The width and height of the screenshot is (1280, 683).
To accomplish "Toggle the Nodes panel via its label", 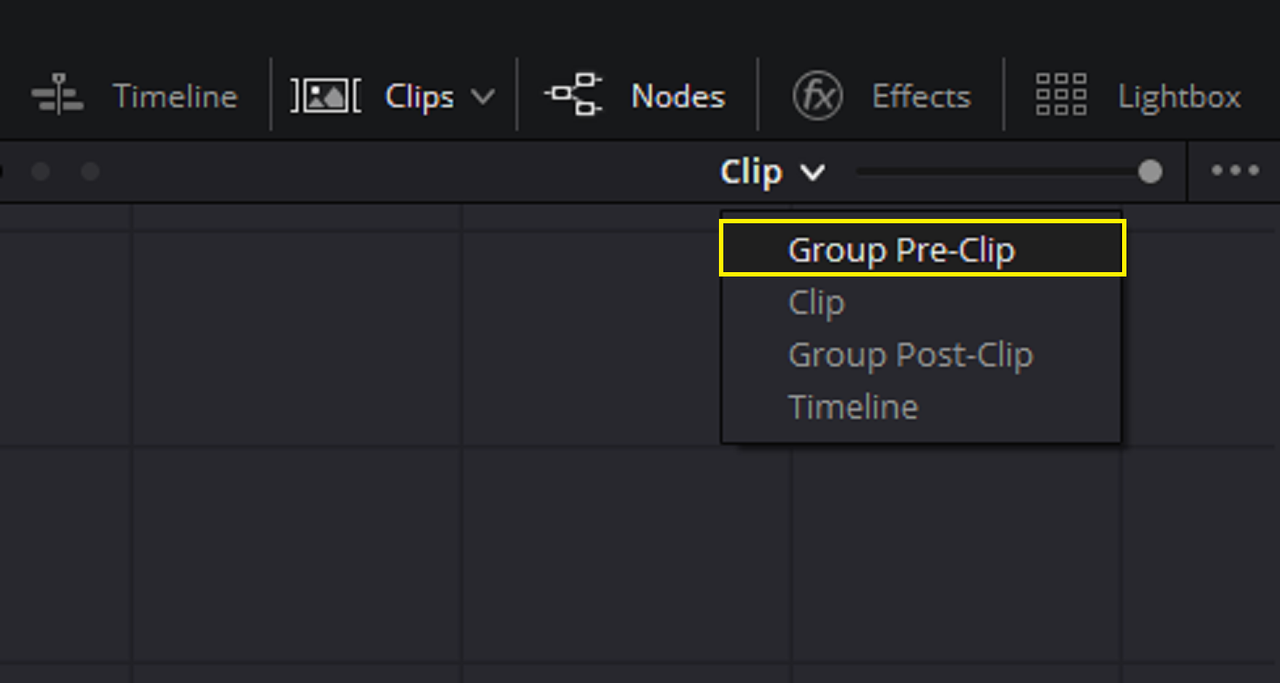I will pos(678,97).
